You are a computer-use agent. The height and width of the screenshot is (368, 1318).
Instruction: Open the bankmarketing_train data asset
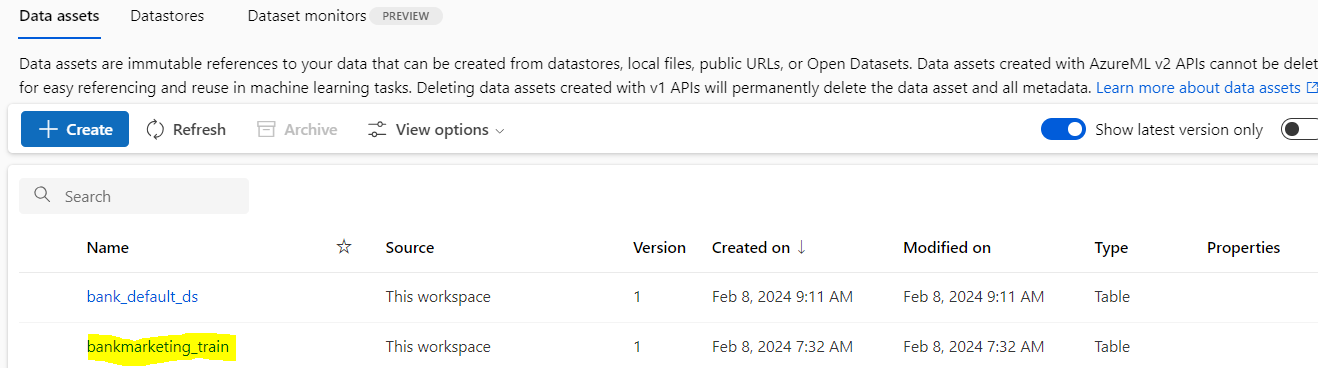[158, 347]
